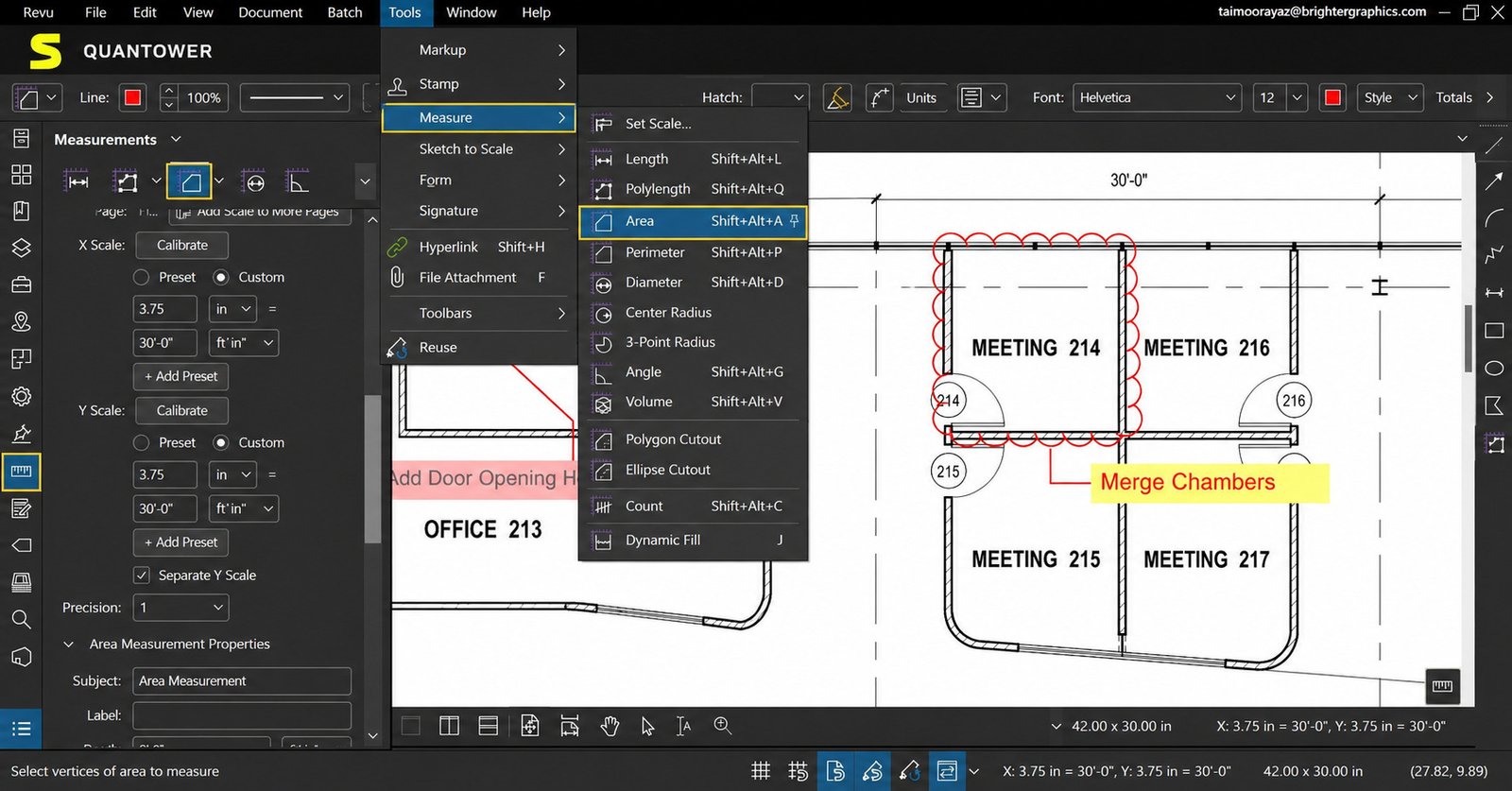Open the Stamp submenu in Tools
The image size is (1512, 791).
click(x=479, y=84)
